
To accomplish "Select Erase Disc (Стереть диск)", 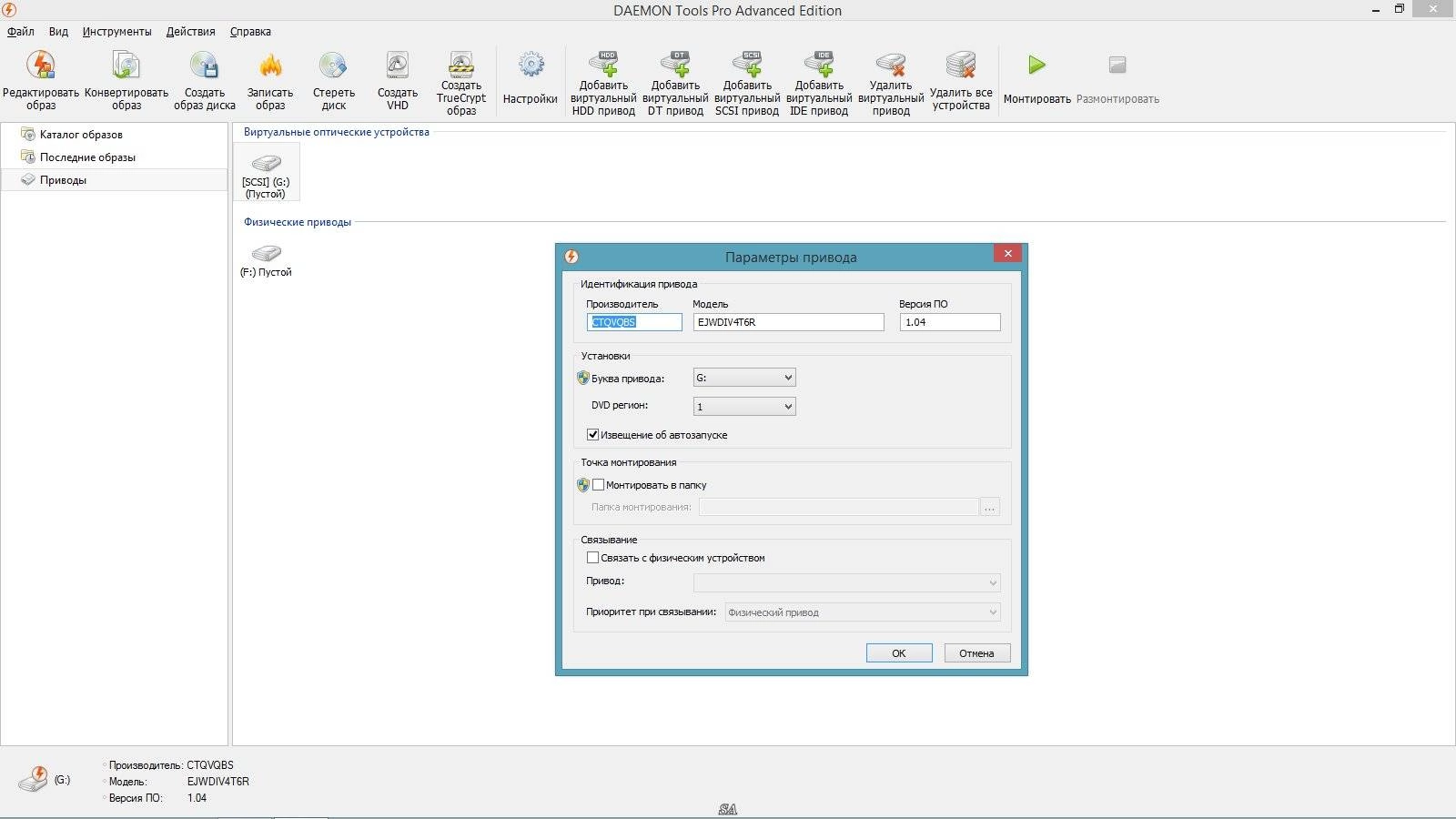I will point(334,80).
